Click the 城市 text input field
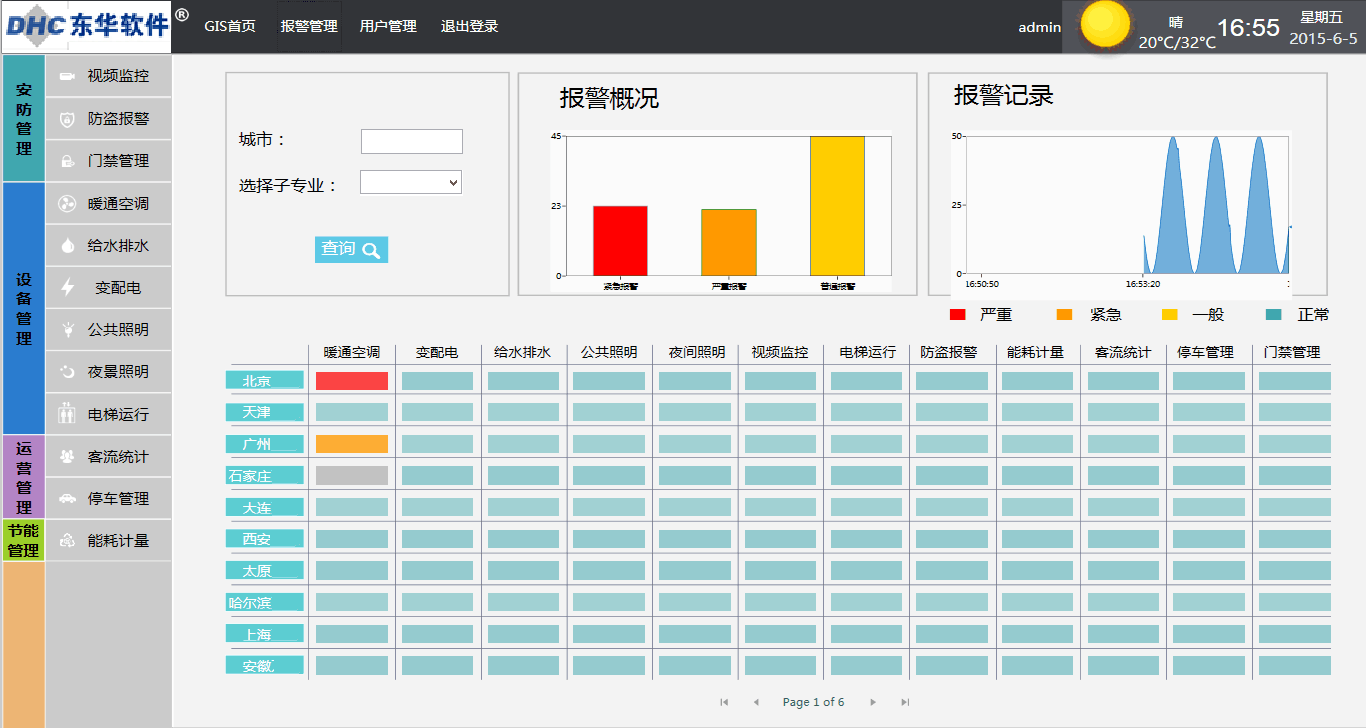Screen dimensions: 1366x728 pos(411,141)
